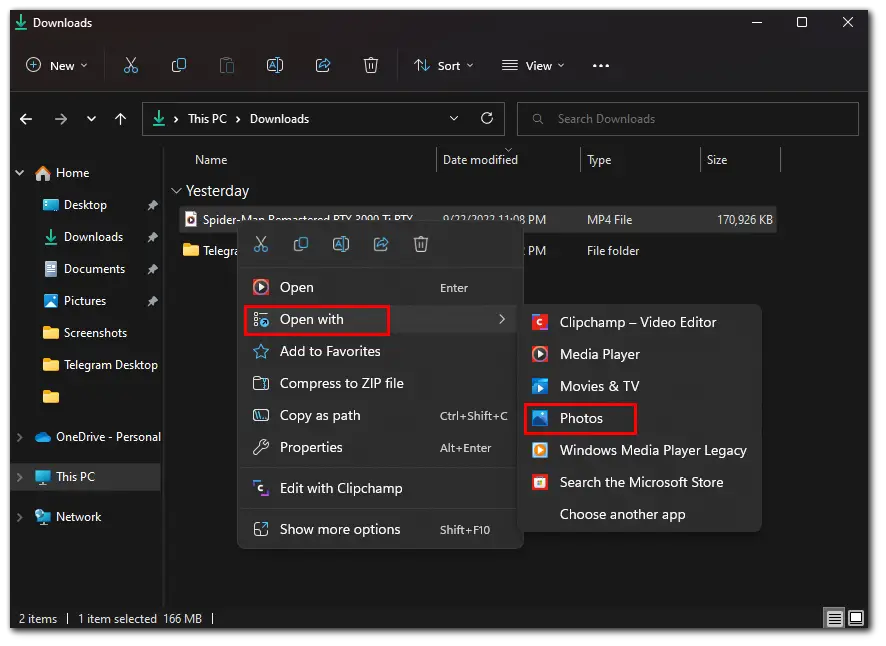Select Photos in the Open with submenu
The width and height of the screenshot is (886, 646).
[x=639, y=418]
